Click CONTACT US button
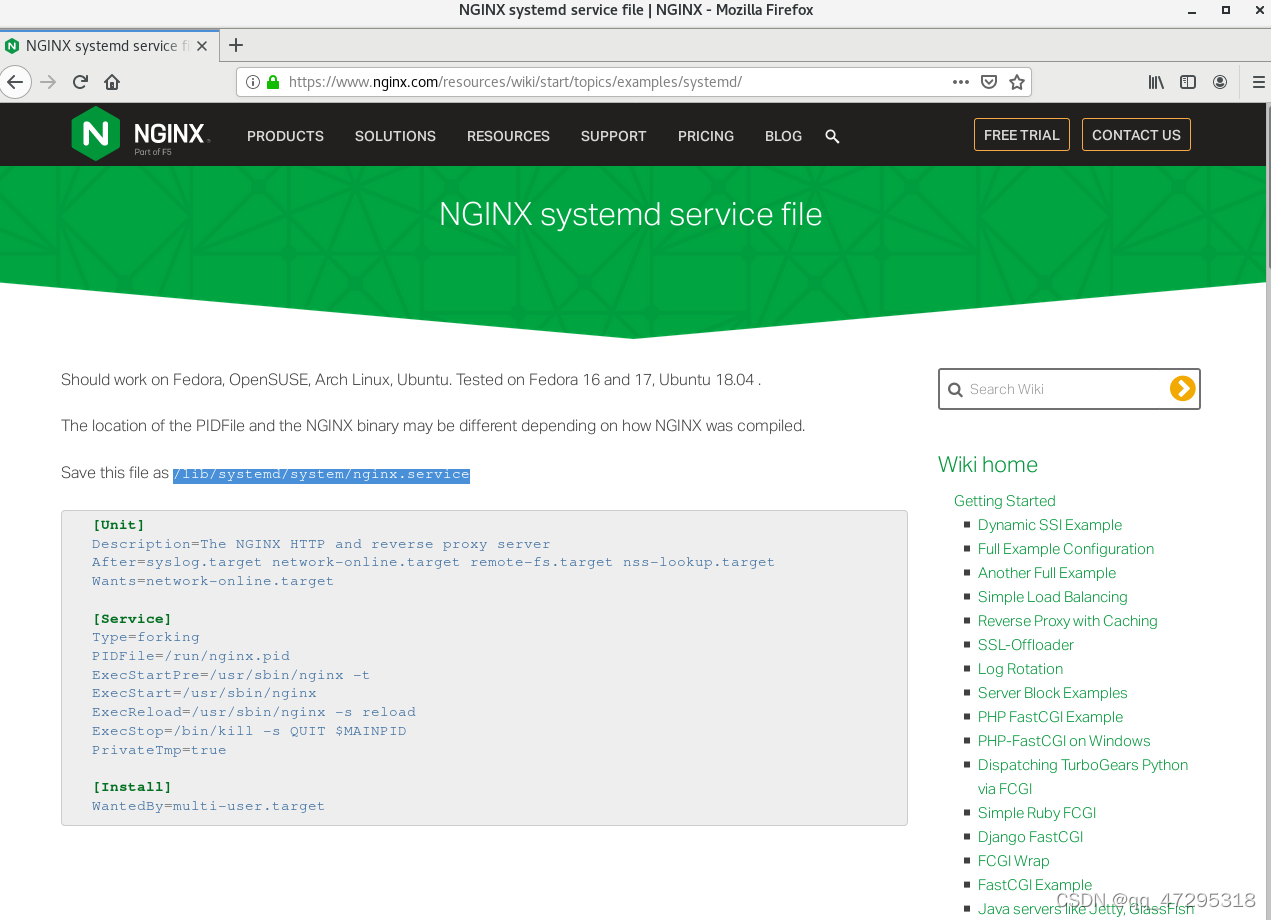 click(x=1136, y=135)
